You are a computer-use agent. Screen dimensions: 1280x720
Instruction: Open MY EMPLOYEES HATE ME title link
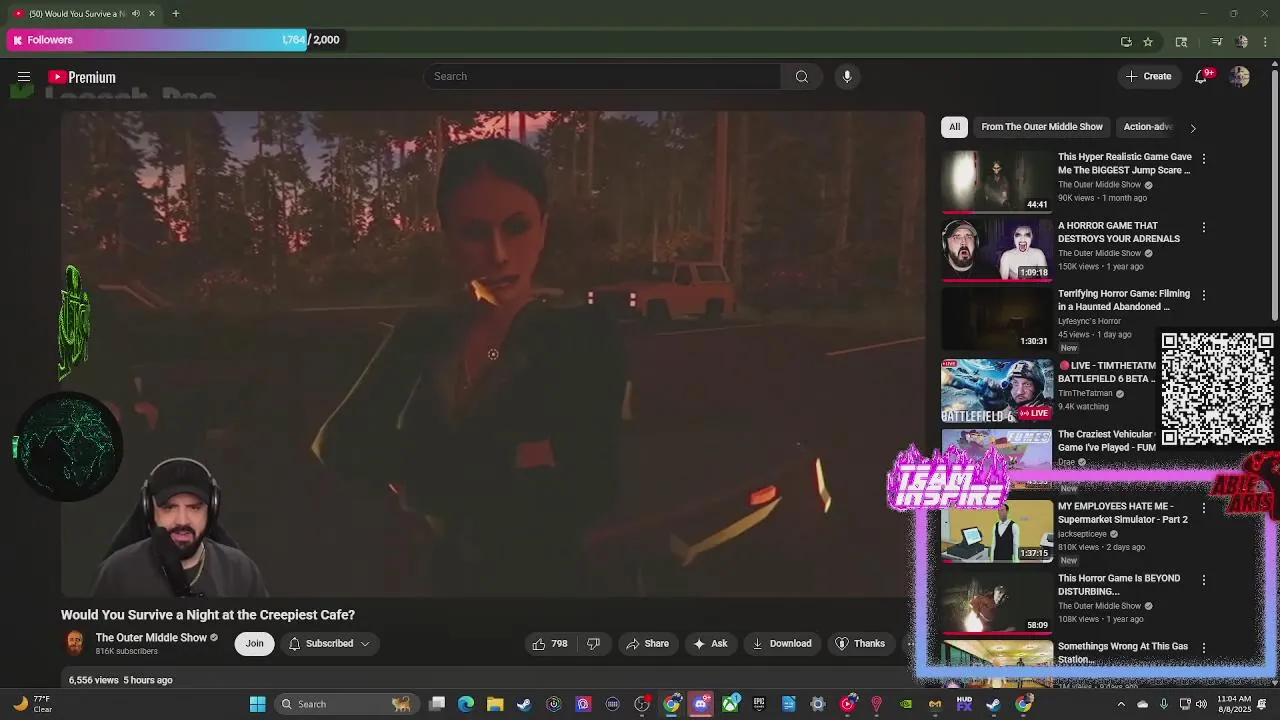pyautogui.click(x=1123, y=513)
